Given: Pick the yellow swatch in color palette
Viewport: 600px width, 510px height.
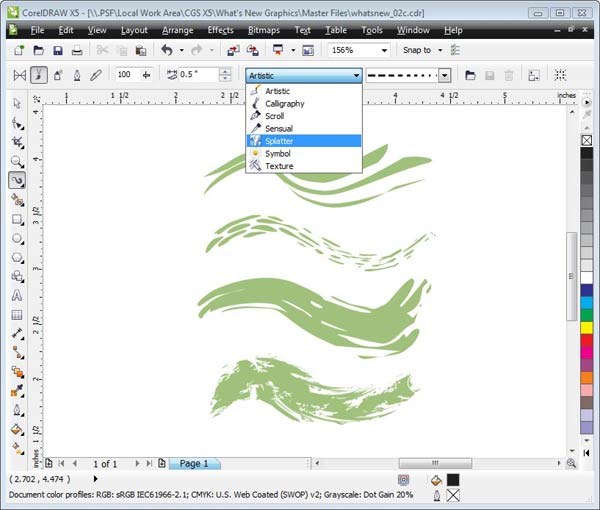Looking at the screenshot, I should [x=586, y=328].
